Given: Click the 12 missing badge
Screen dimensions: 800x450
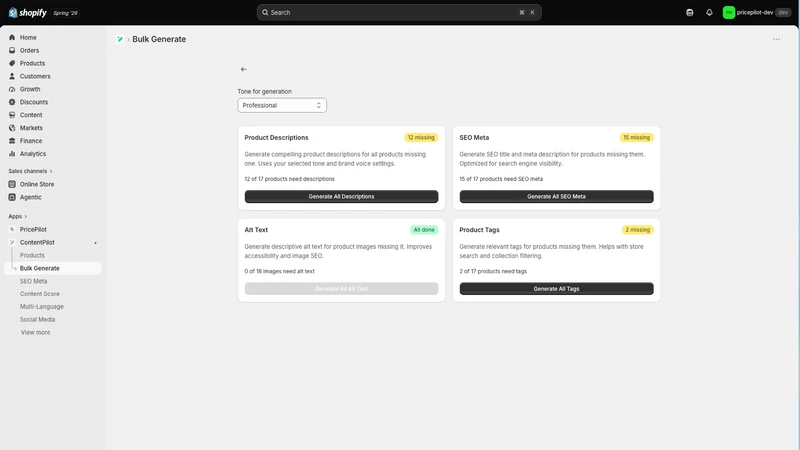Looking at the screenshot, I should (x=421, y=138).
